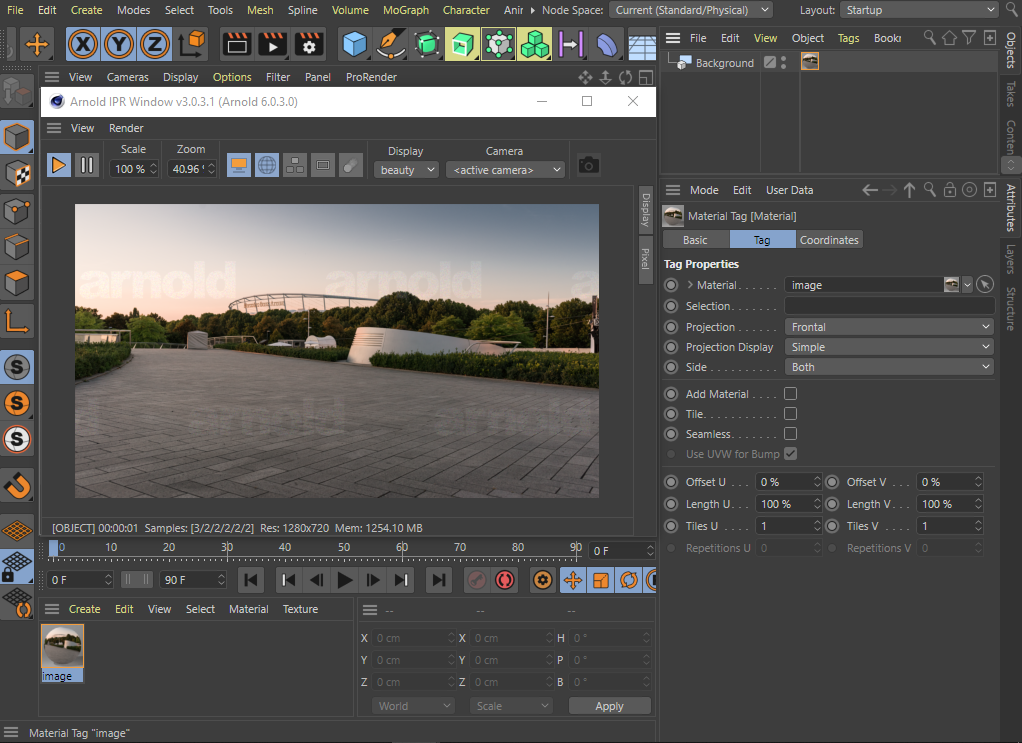Take a snapshot with the camera icon

589,165
